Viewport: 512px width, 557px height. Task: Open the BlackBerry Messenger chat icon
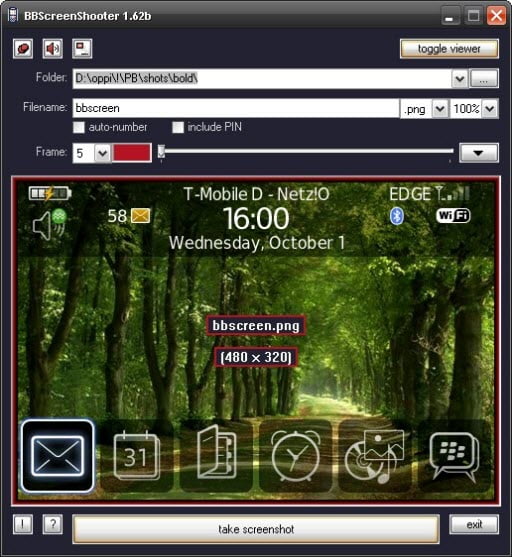(x=454, y=456)
